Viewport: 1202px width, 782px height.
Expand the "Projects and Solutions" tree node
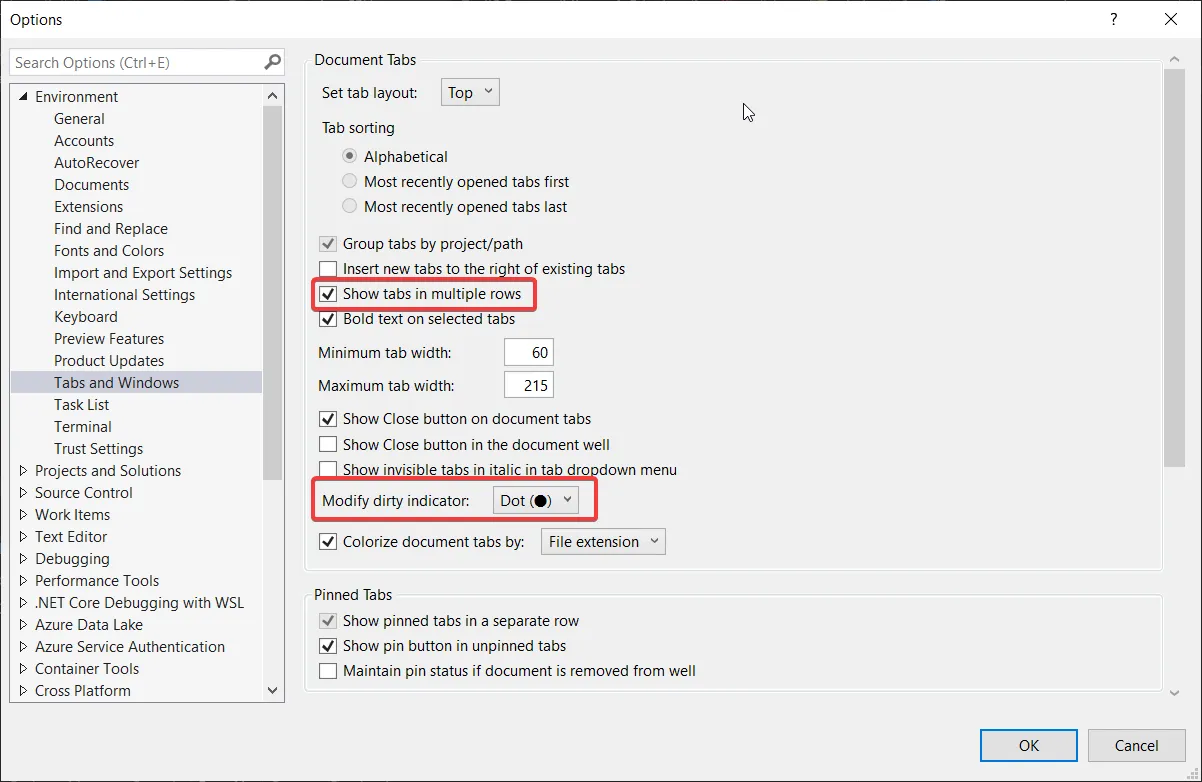[22, 470]
